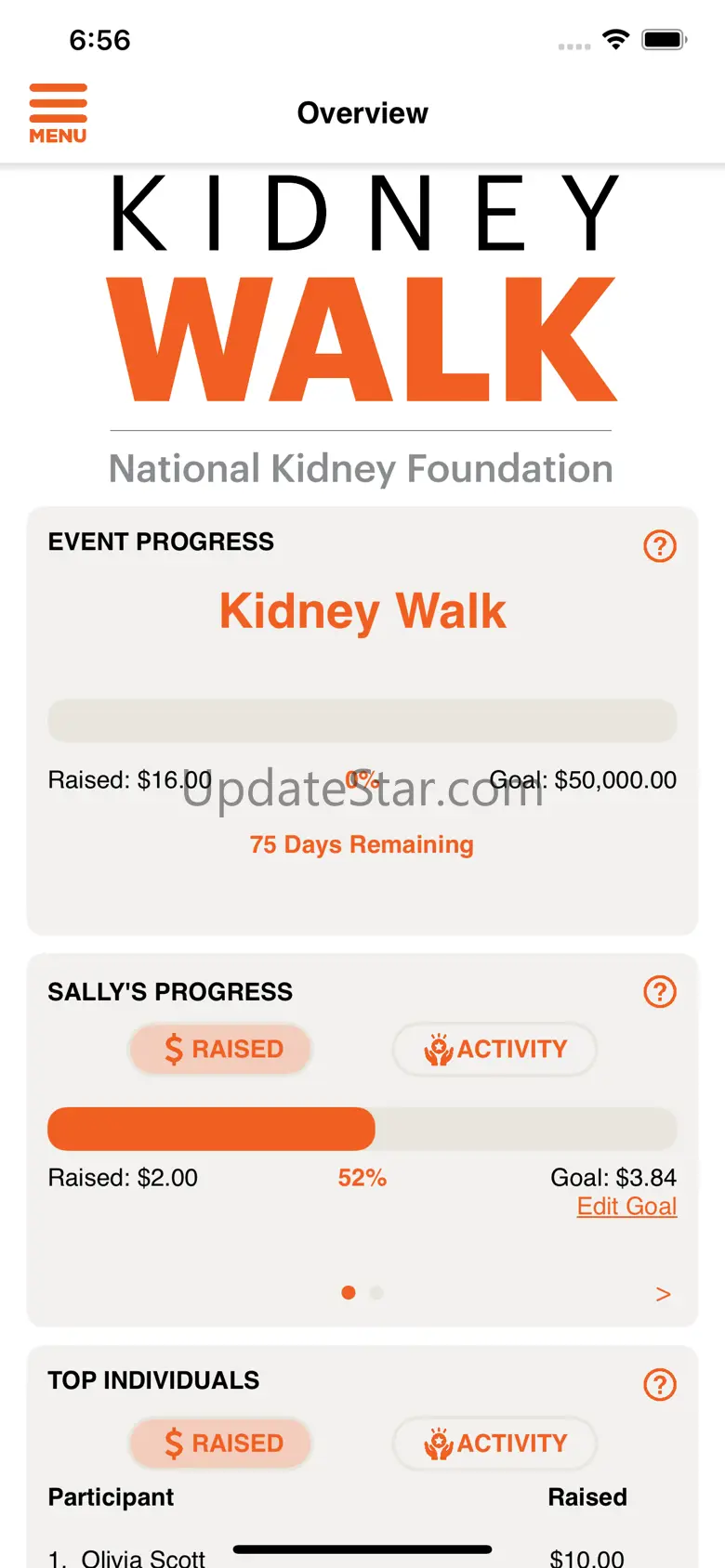Tap Sally's Progress help question mark
The height and width of the screenshot is (1568, 725).
(x=660, y=991)
